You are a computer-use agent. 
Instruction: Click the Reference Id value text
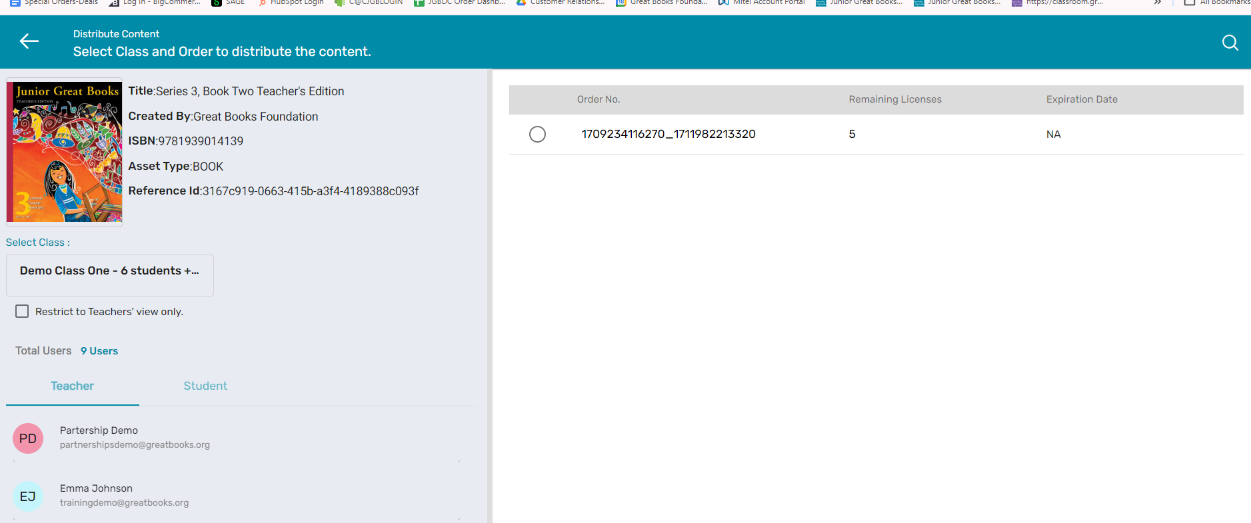(310, 191)
